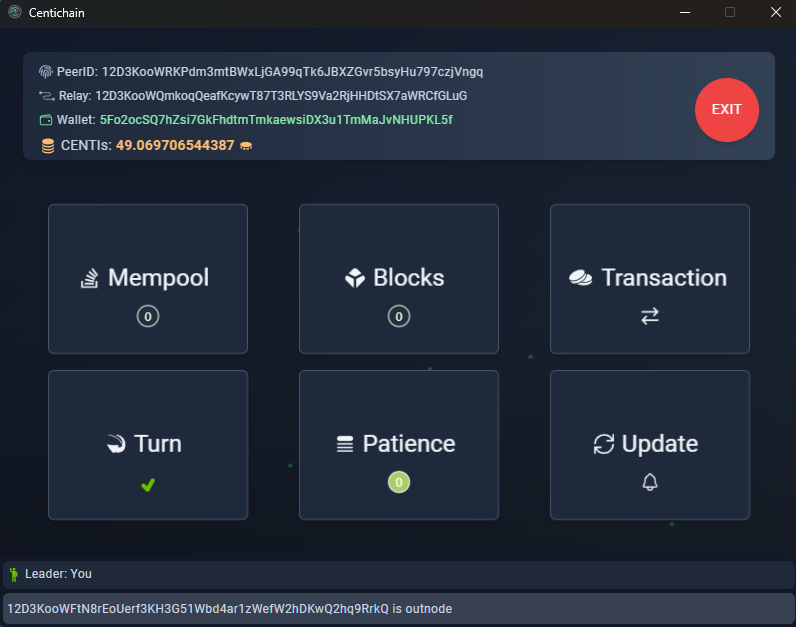Click the green Patience counter badge
The image size is (796, 627).
tap(399, 482)
